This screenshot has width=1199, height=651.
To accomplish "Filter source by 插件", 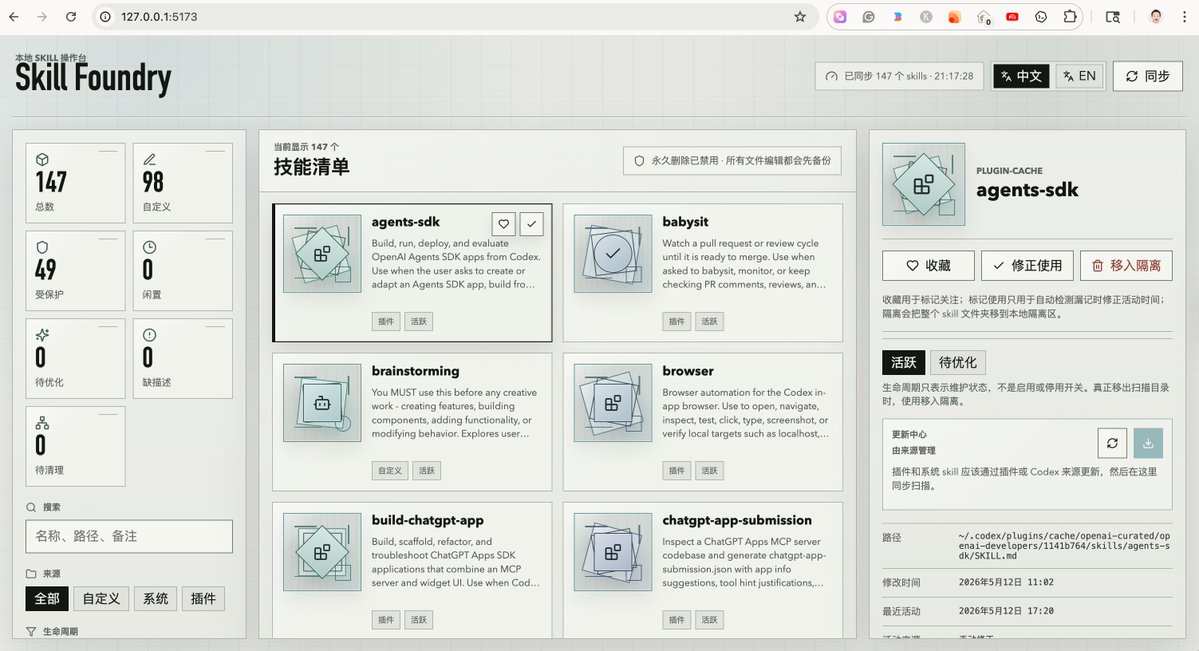I will pos(203,598).
